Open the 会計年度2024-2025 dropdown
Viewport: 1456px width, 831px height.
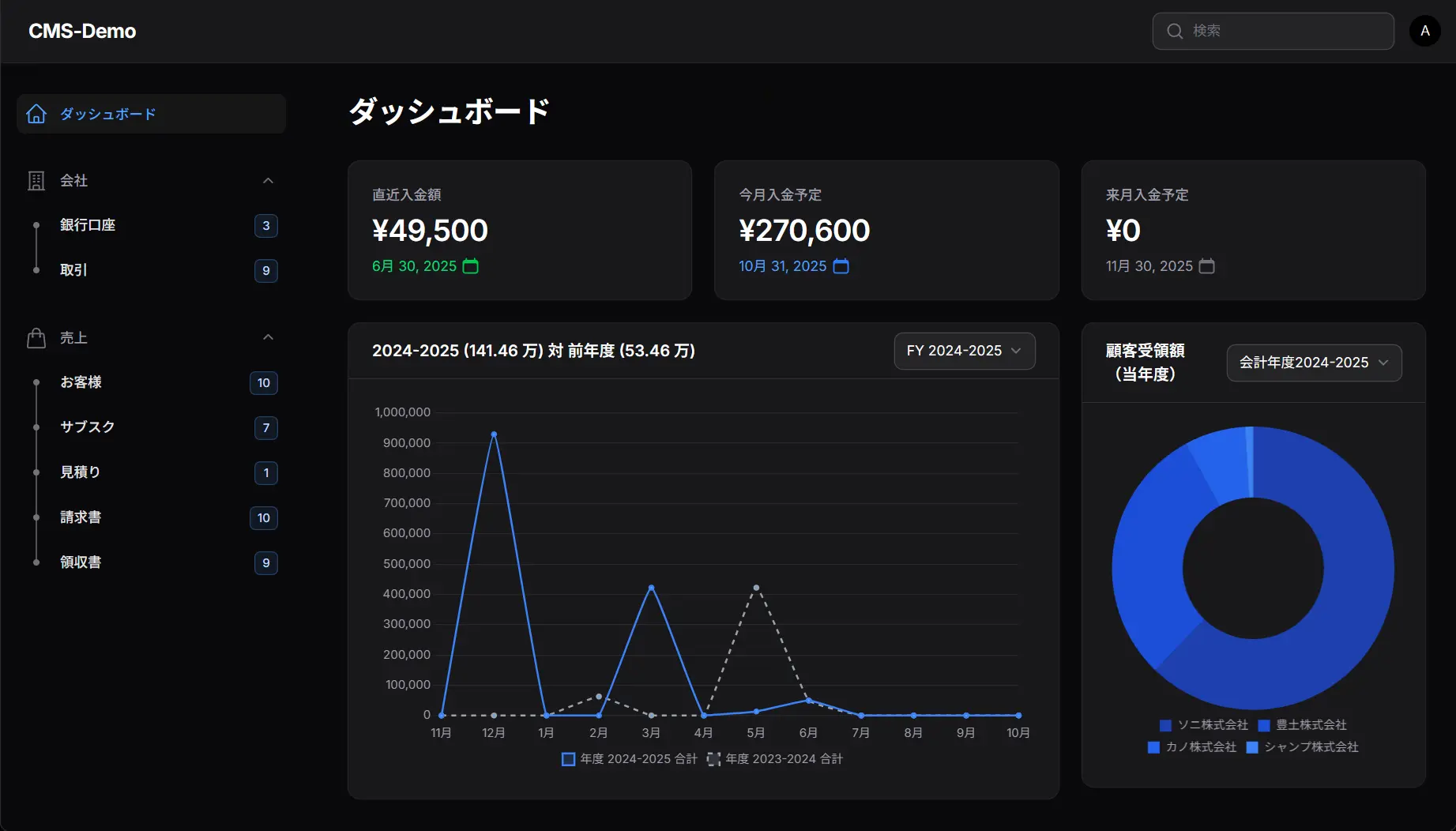(x=1314, y=363)
